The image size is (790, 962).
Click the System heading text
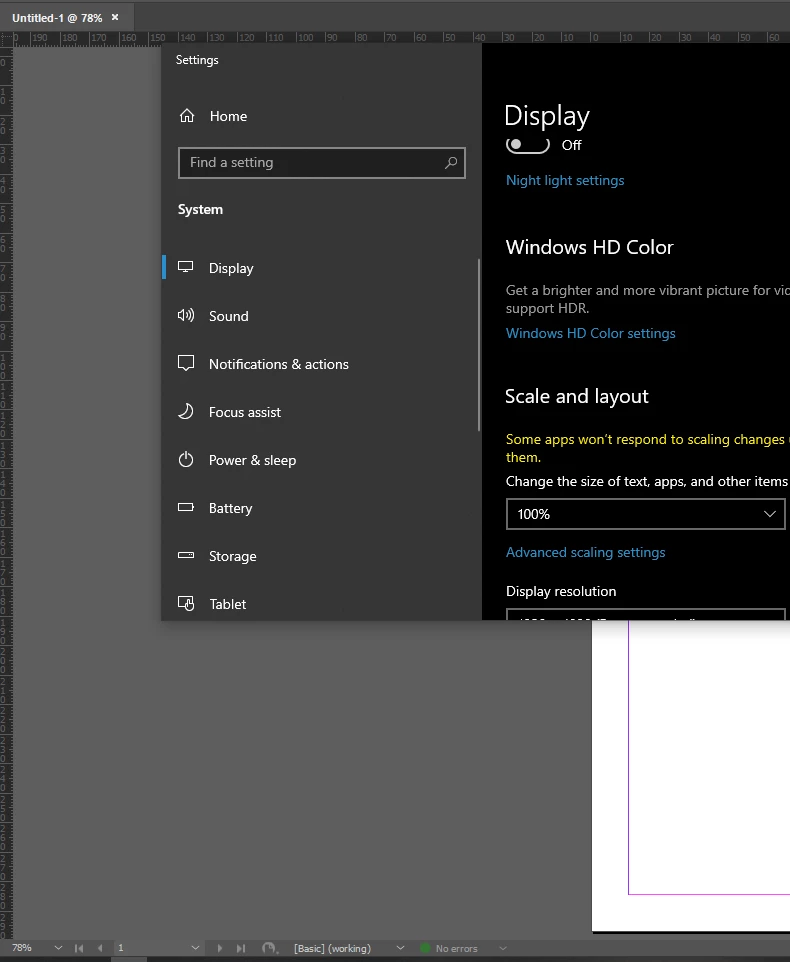pos(200,209)
